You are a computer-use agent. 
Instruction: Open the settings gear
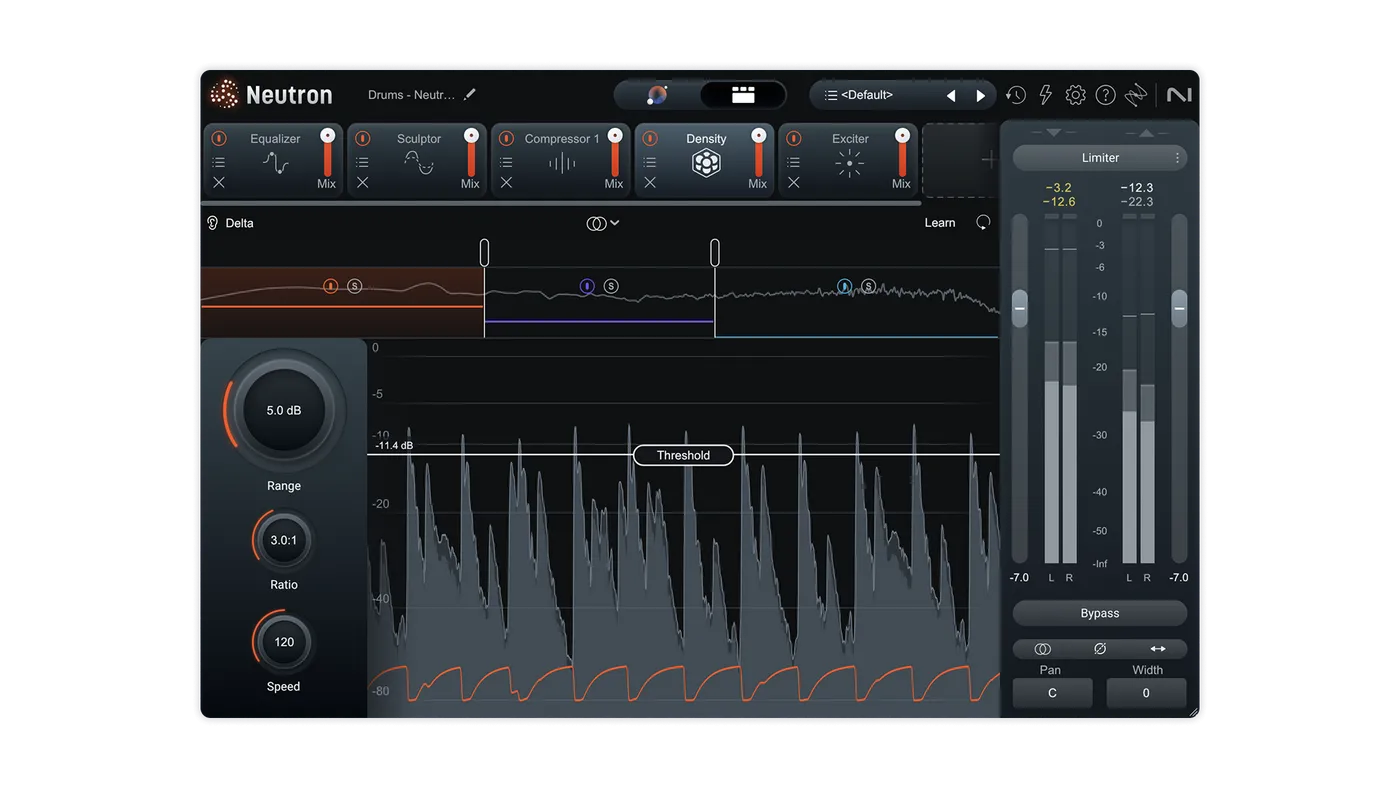coord(1076,95)
